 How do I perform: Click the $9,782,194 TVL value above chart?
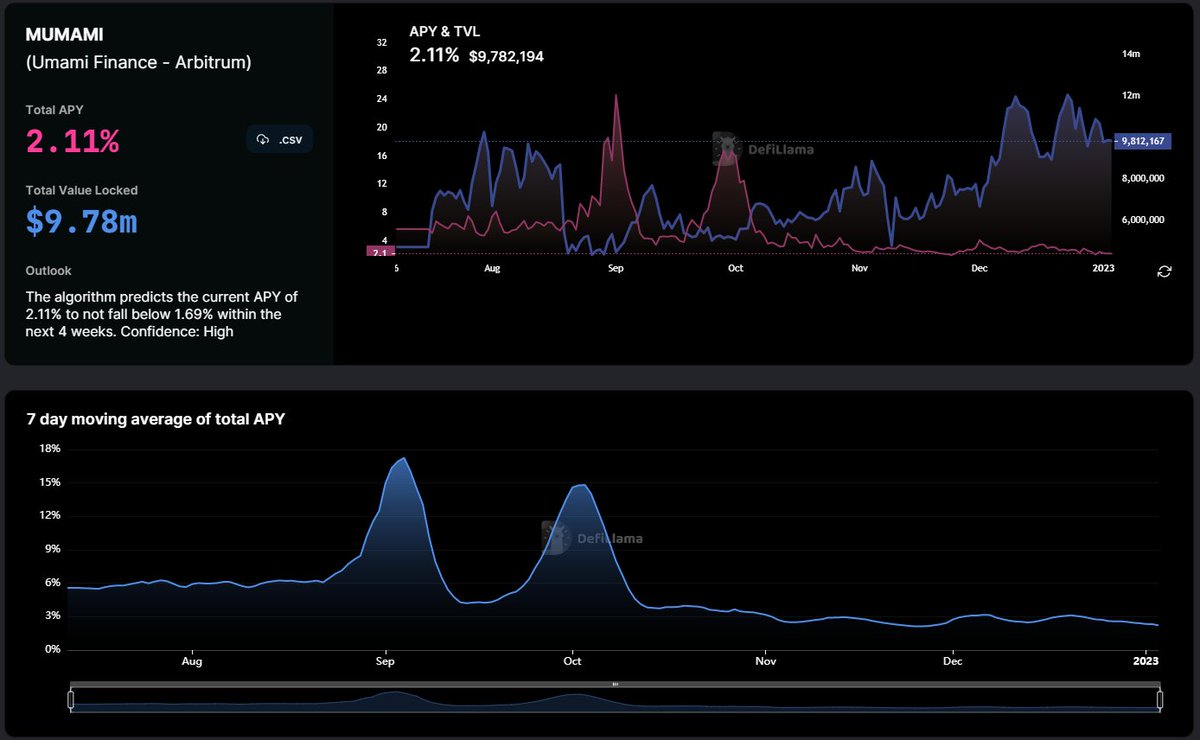click(506, 56)
